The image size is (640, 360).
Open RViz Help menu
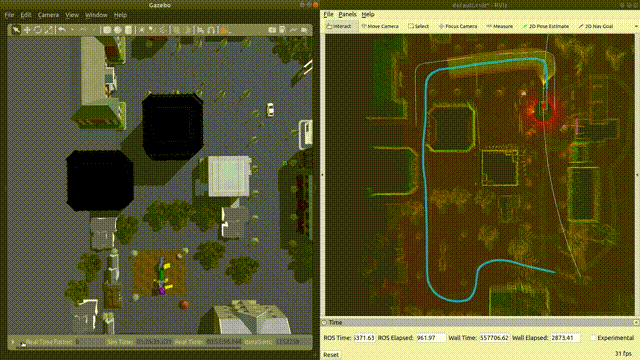(368, 14)
